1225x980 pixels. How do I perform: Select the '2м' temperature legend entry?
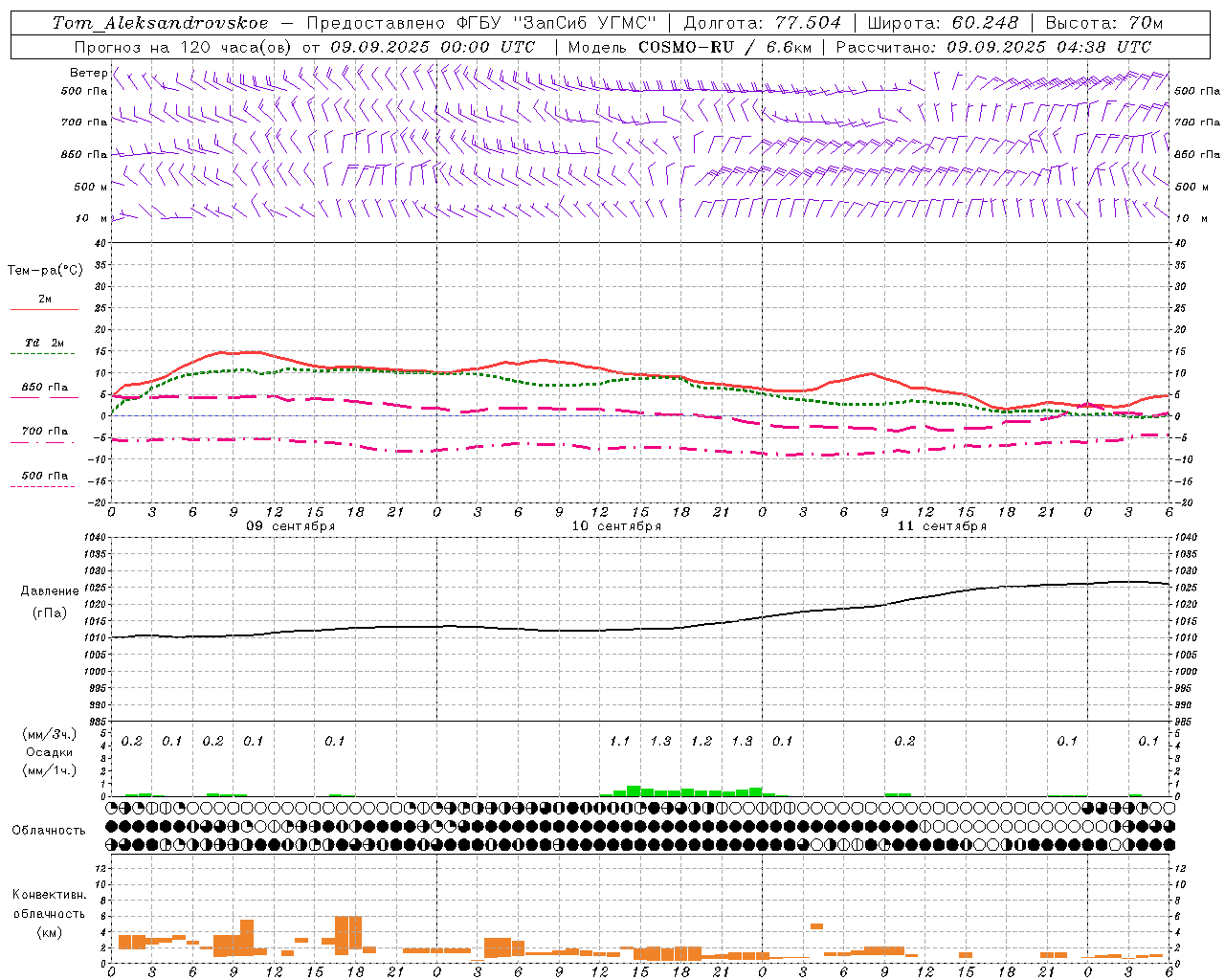[45, 300]
